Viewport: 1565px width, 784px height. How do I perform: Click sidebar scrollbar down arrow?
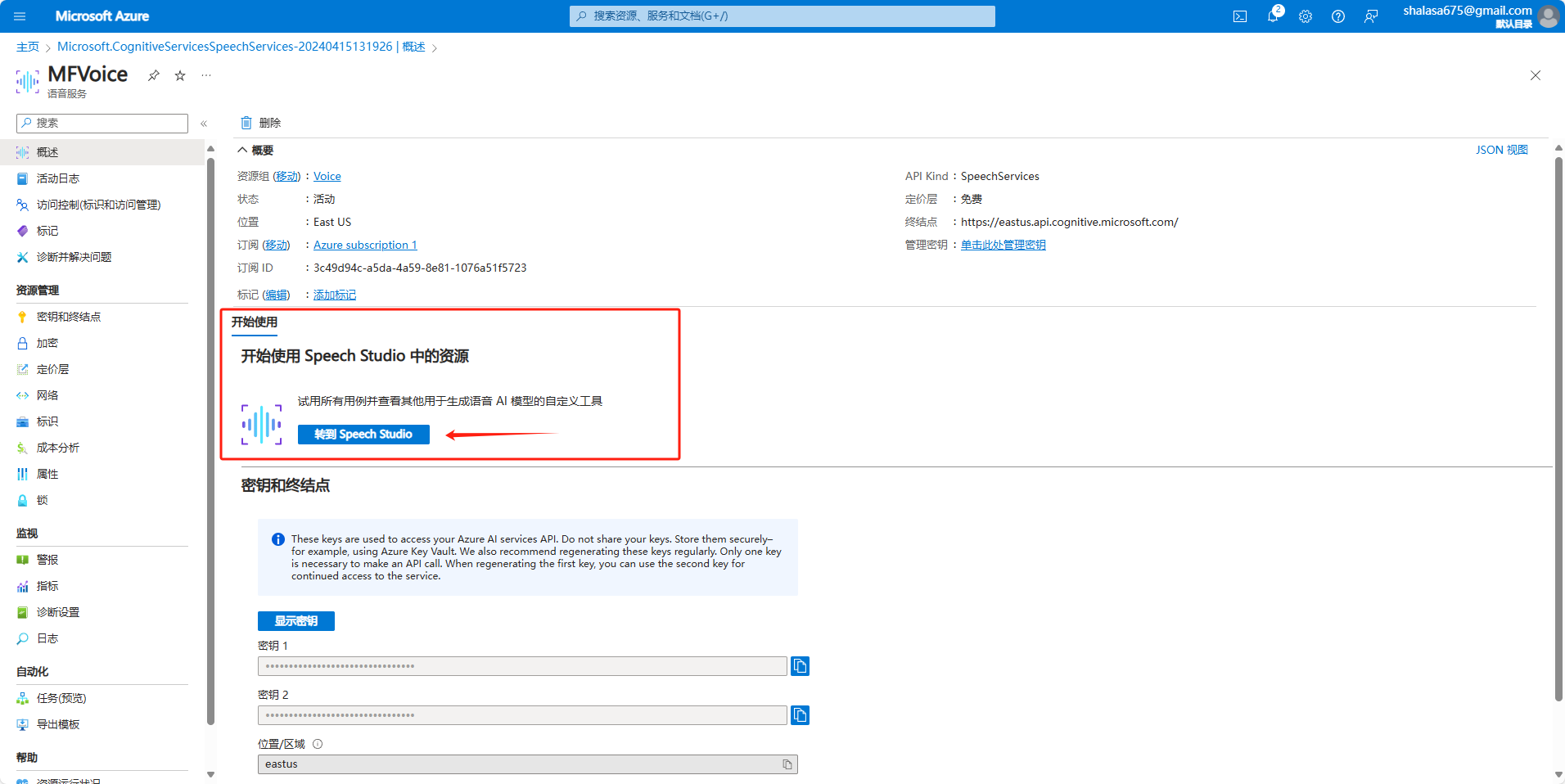tap(210, 774)
